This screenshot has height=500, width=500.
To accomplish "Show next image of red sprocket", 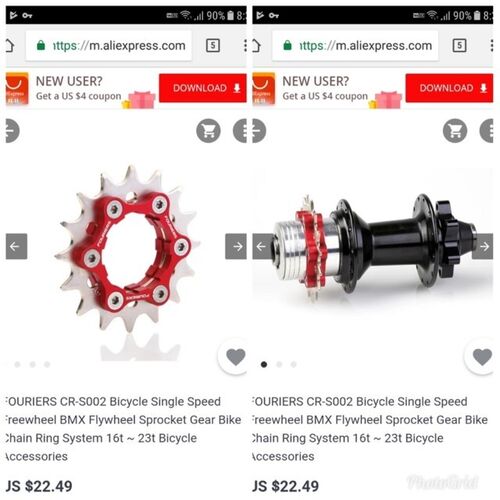I will click(236, 246).
